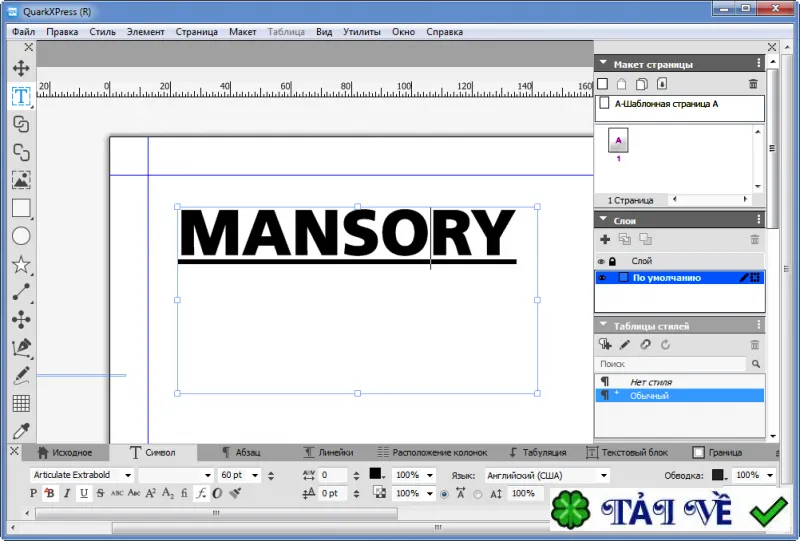Open the 60 pt font size dropdown
This screenshot has height=541, width=800.
coord(255,475)
